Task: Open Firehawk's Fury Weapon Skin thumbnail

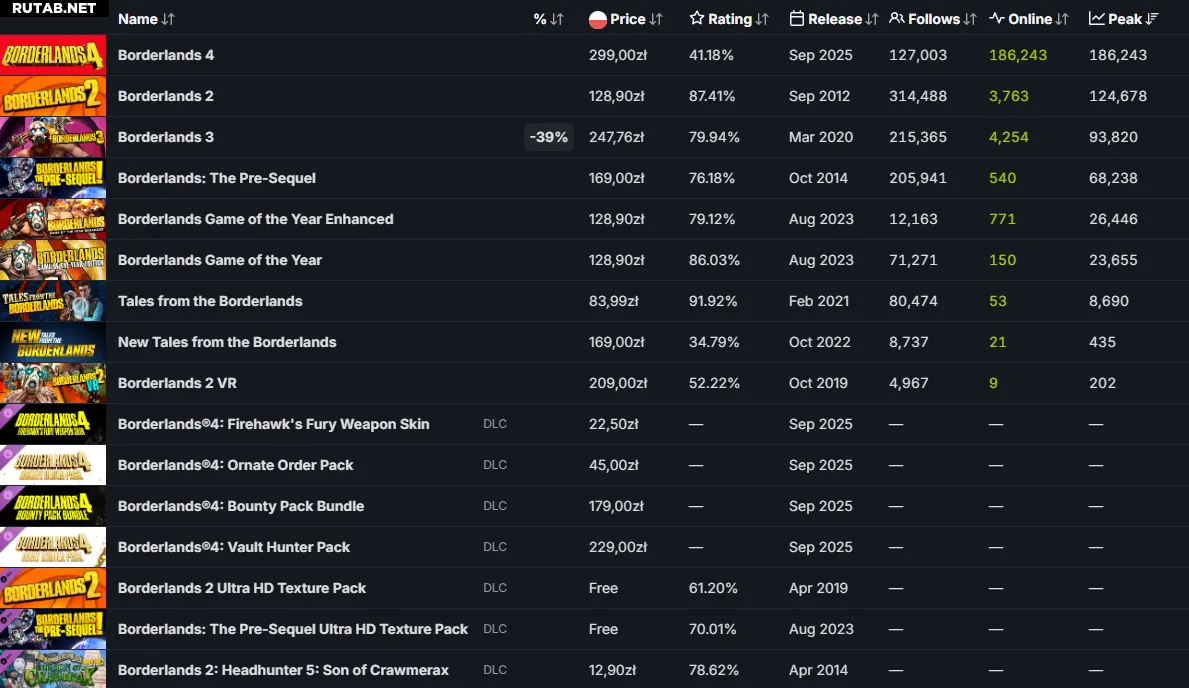Action: click(53, 423)
